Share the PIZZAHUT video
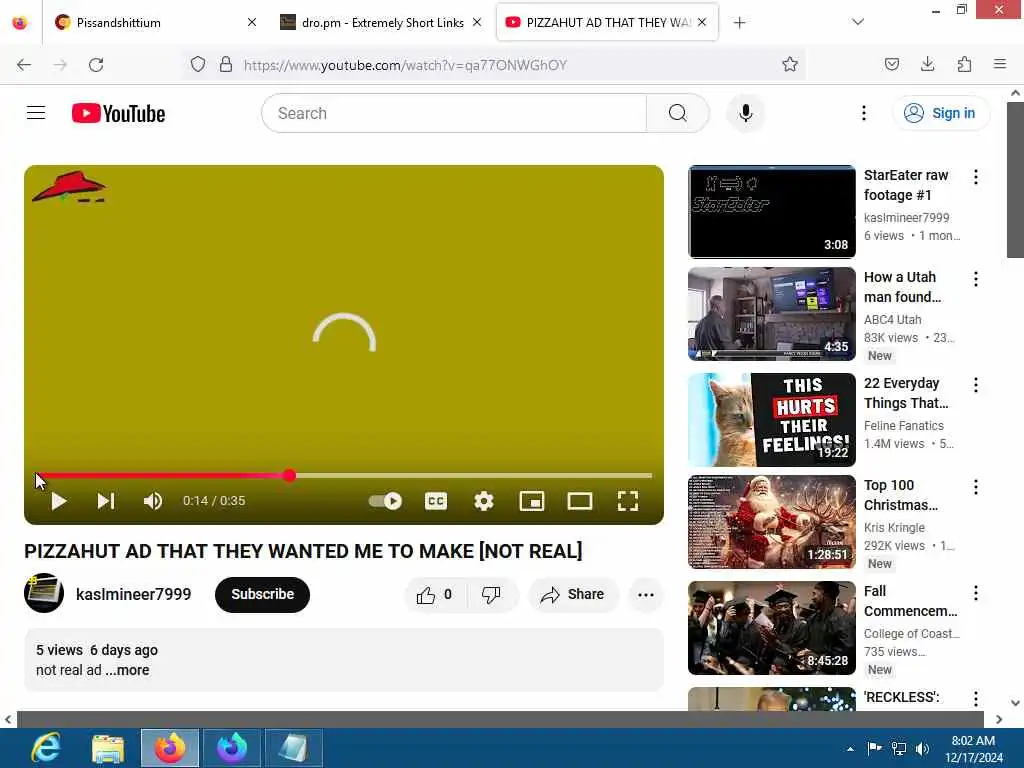The height and width of the screenshot is (768, 1024). 572,594
